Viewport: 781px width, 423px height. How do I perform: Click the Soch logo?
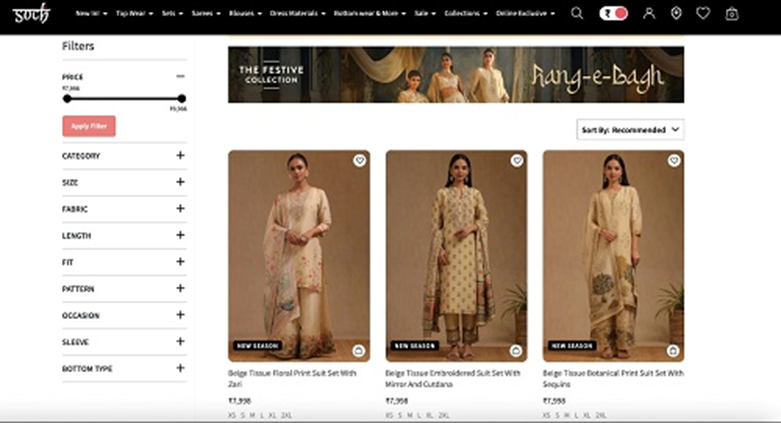[32, 14]
